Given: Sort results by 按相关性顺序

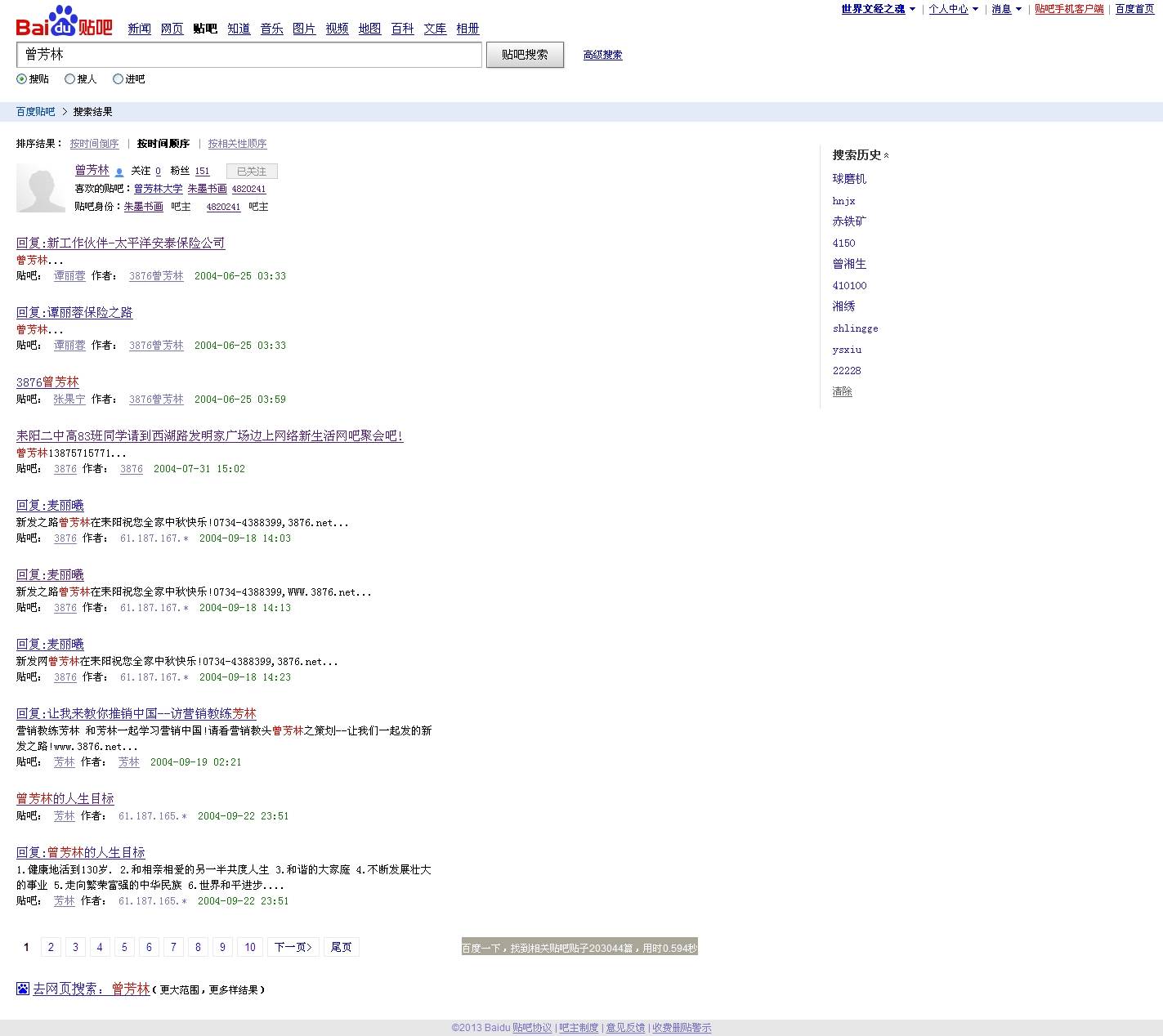Looking at the screenshot, I should point(237,144).
